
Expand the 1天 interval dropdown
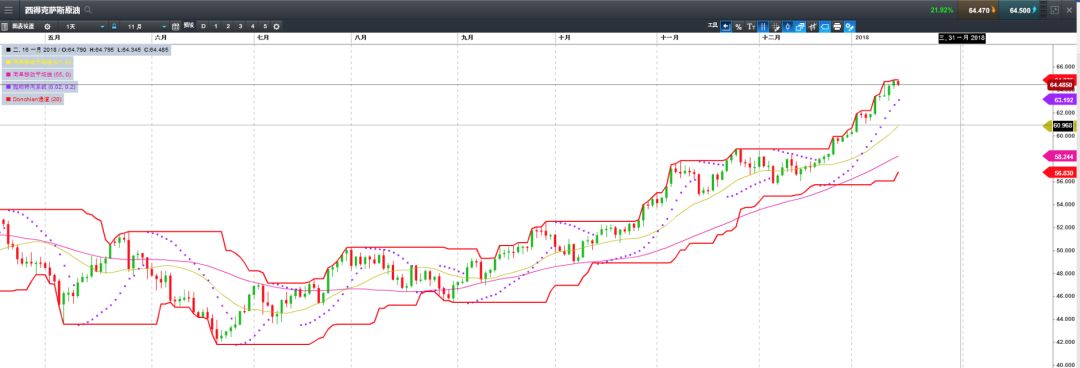(84, 26)
